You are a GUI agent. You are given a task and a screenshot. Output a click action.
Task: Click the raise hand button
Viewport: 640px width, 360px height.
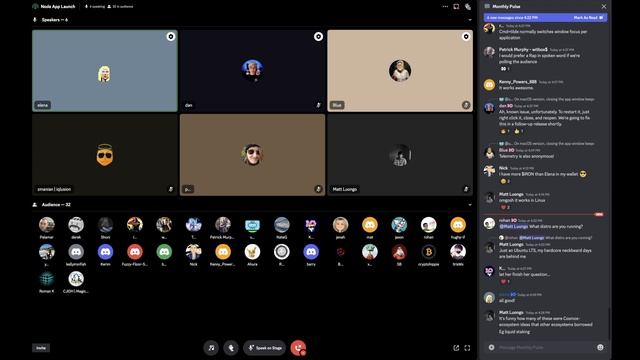[x=231, y=348]
